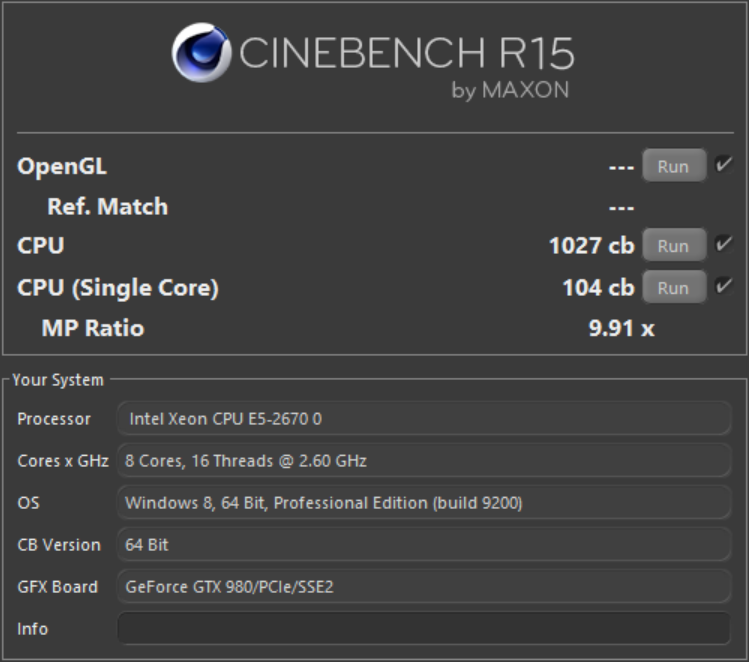749x662 pixels.
Task: Click the MP Ratio value 9.91 x
Action: coord(621,328)
